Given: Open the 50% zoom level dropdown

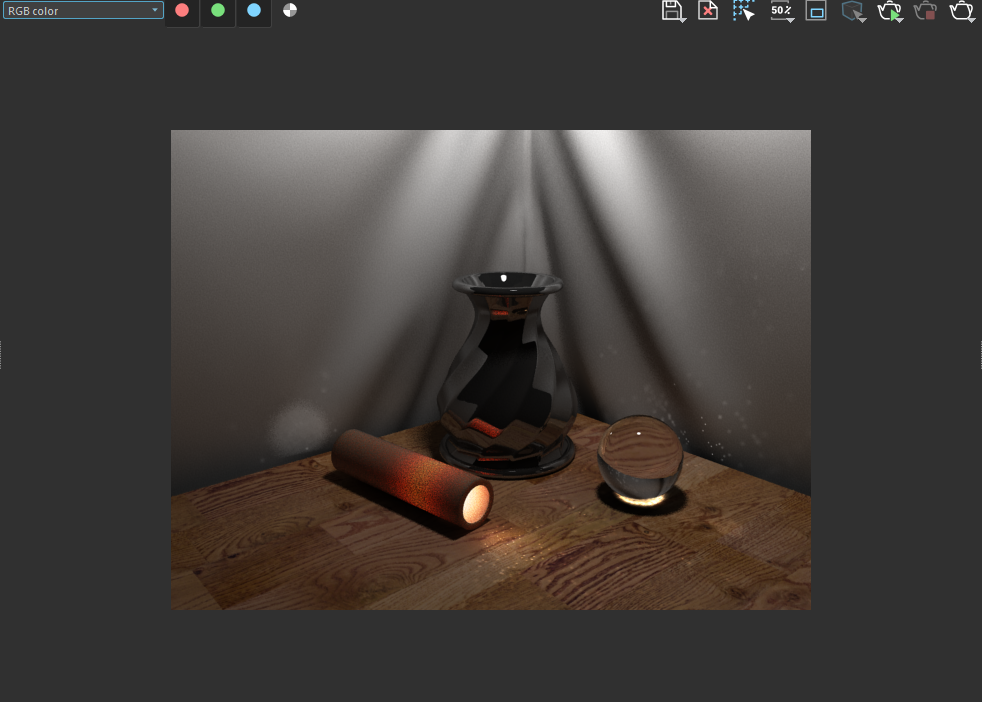Looking at the screenshot, I should (782, 11).
